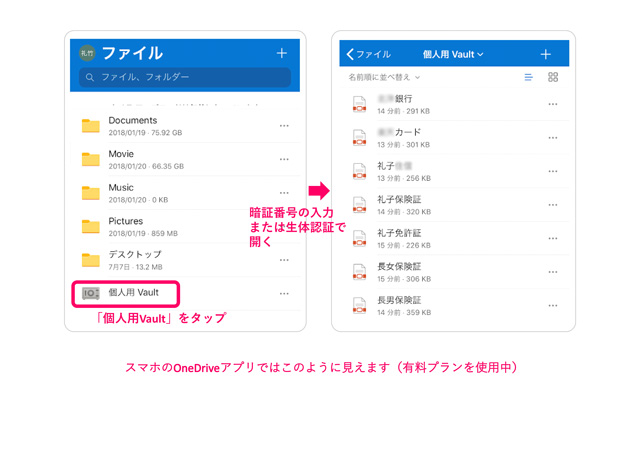
Task: Select the Pictures folder name
Action: (126, 221)
